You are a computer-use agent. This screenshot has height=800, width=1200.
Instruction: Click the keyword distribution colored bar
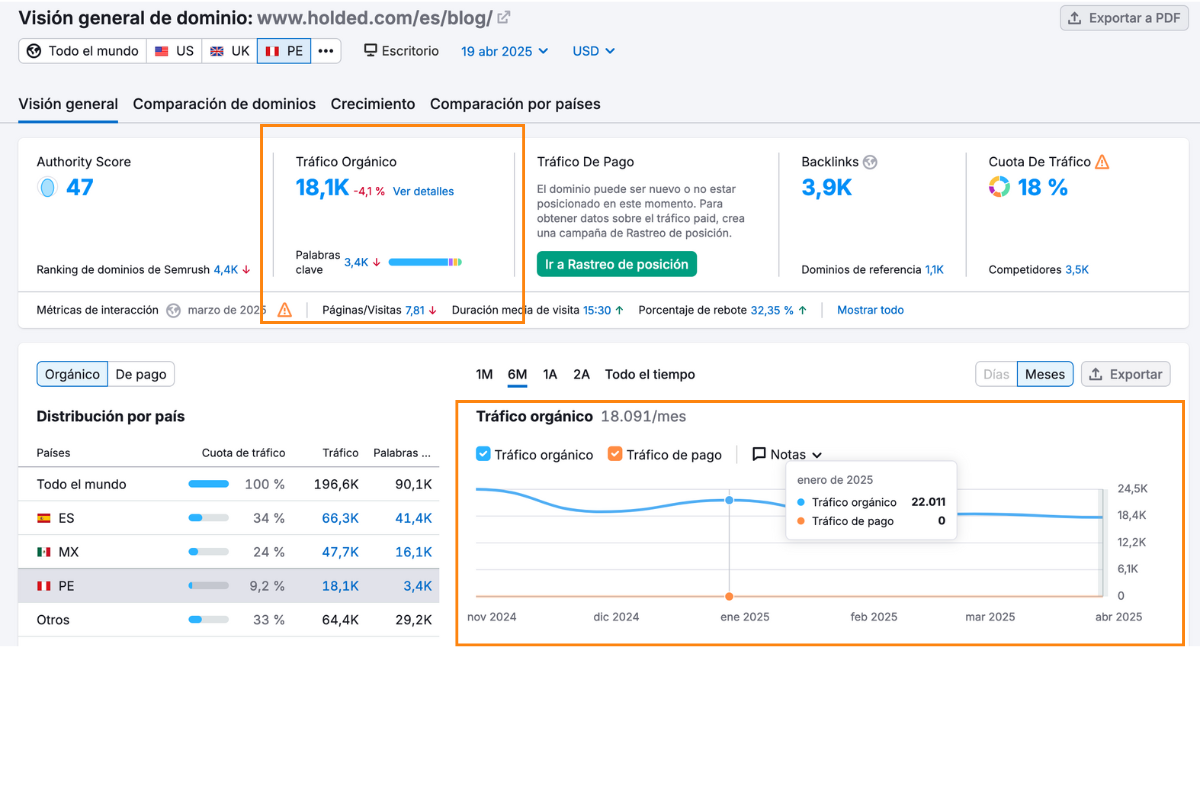point(425,262)
